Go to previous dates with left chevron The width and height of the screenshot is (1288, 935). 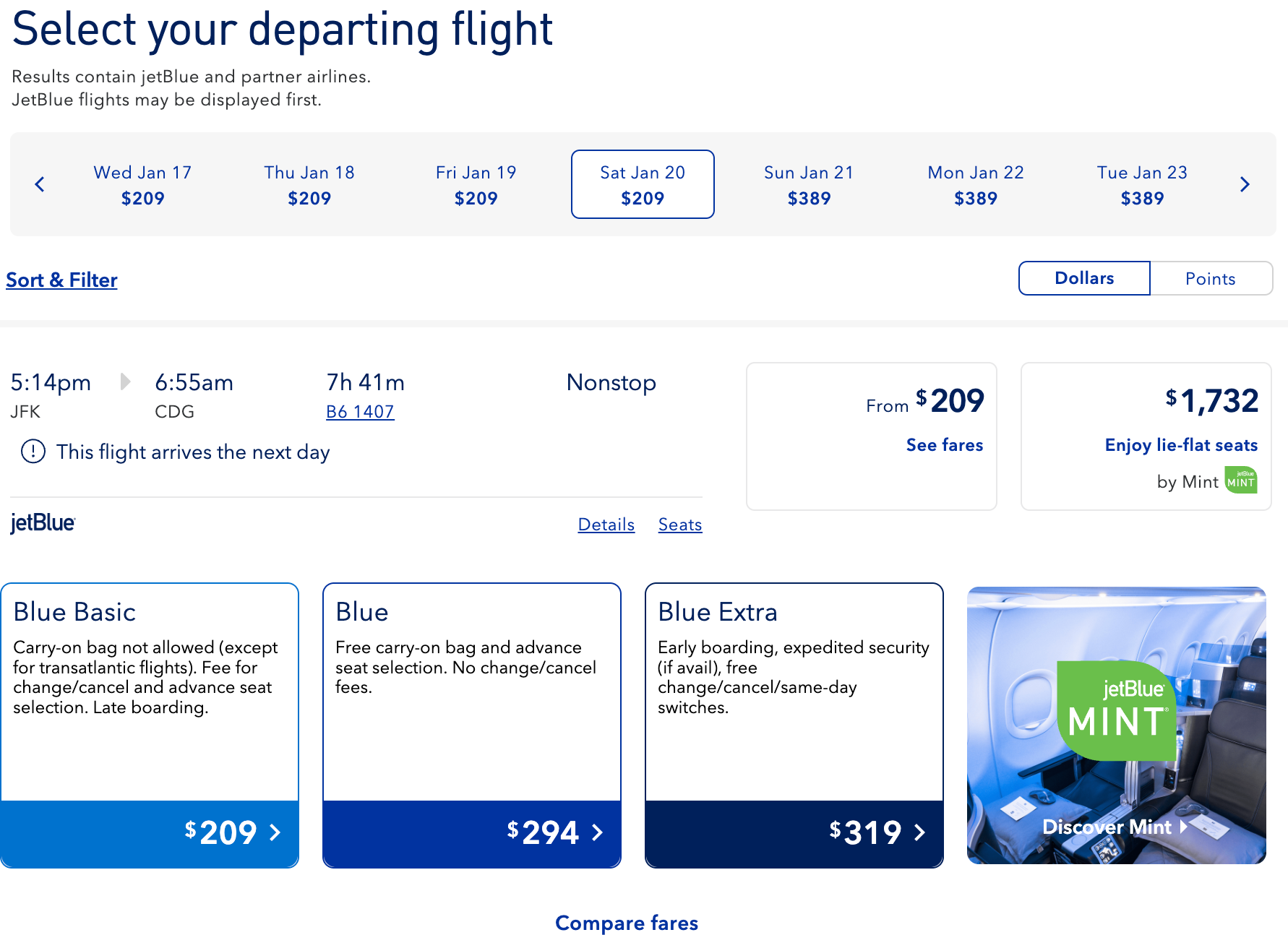click(x=40, y=184)
